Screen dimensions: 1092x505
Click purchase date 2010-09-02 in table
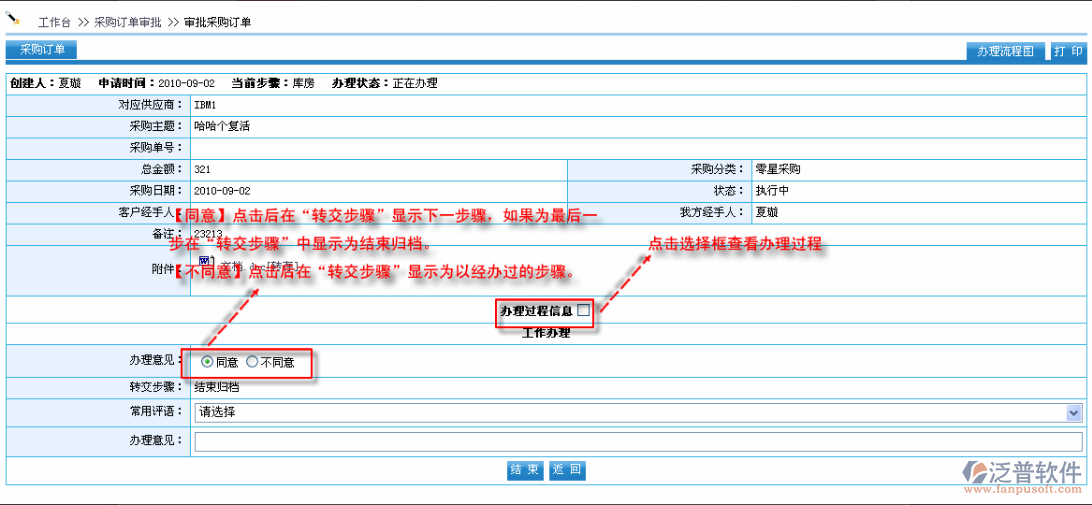222,190
